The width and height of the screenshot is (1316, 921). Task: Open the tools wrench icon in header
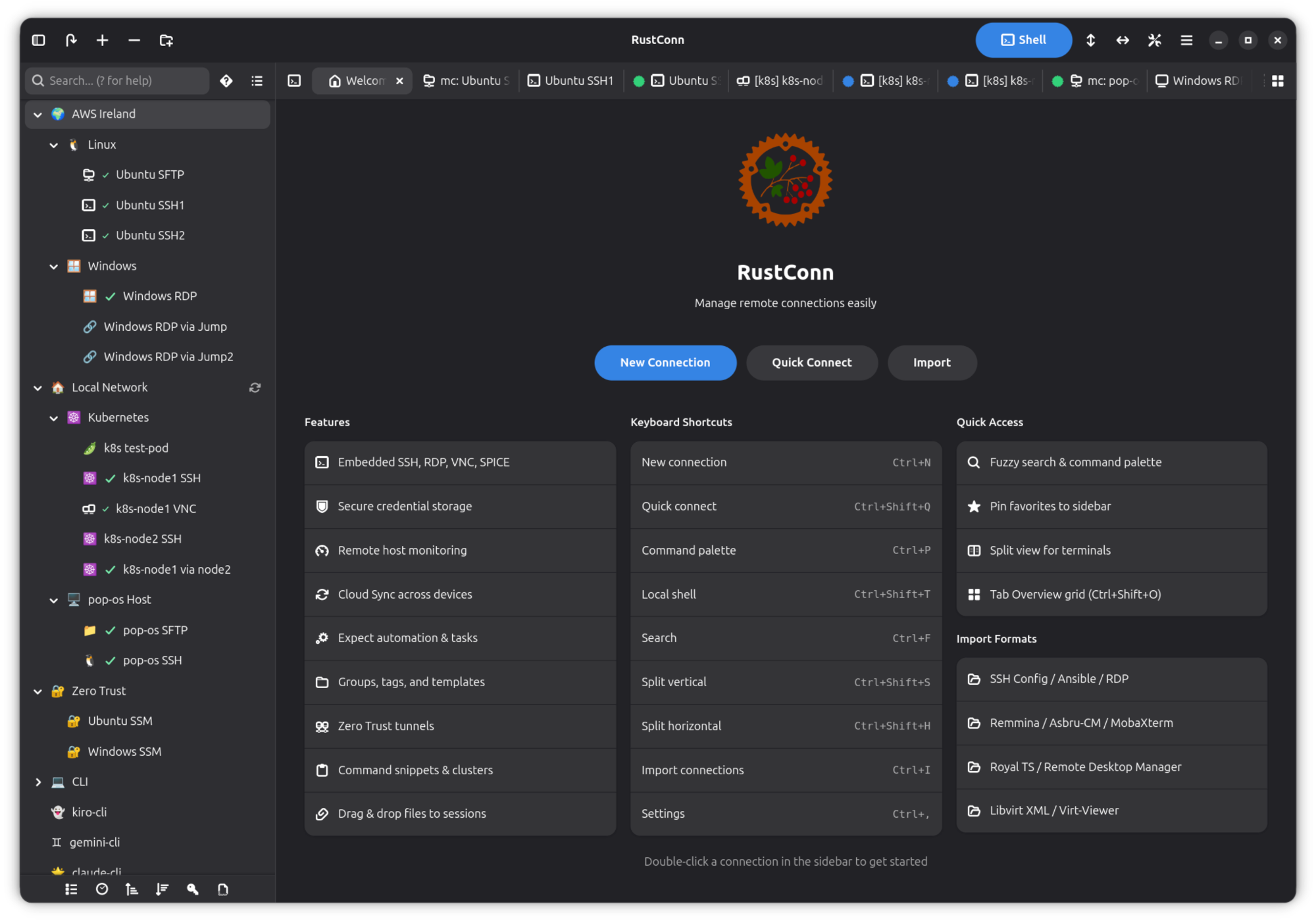pyautogui.click(x=1155, y=40)
